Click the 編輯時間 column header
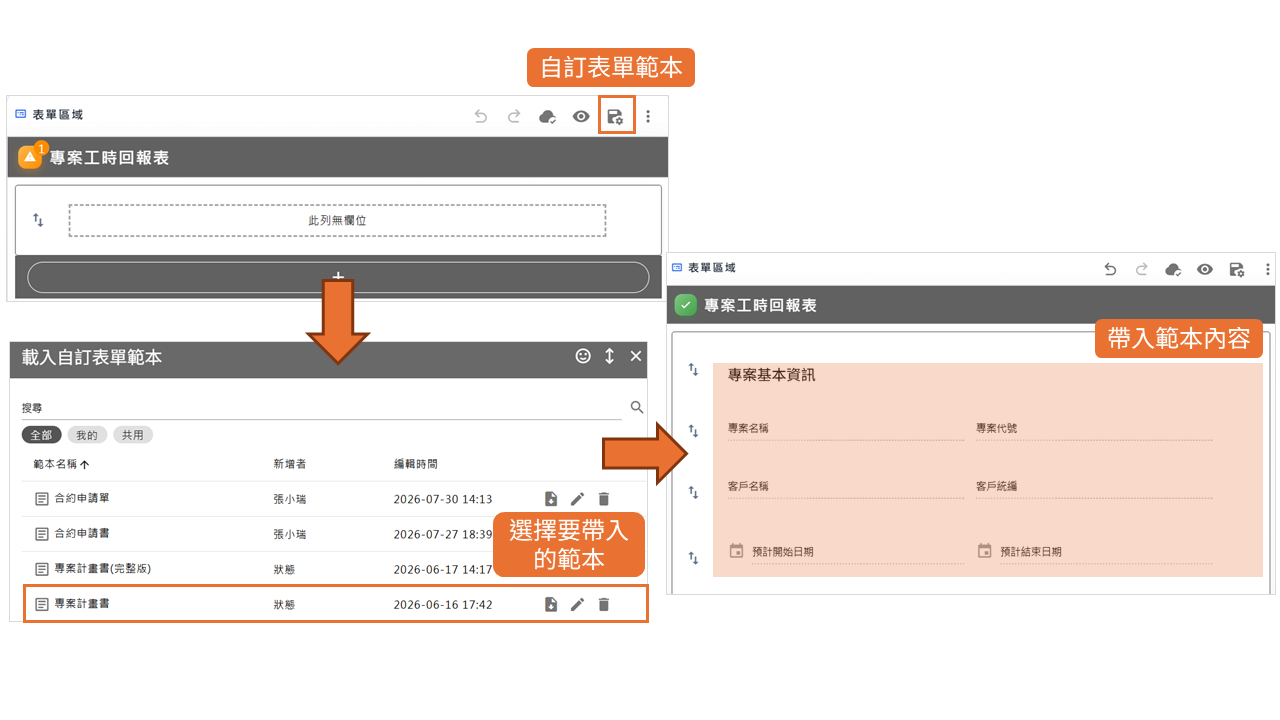This screenshot has width=1280, height=720. click(x=415, y=464)
